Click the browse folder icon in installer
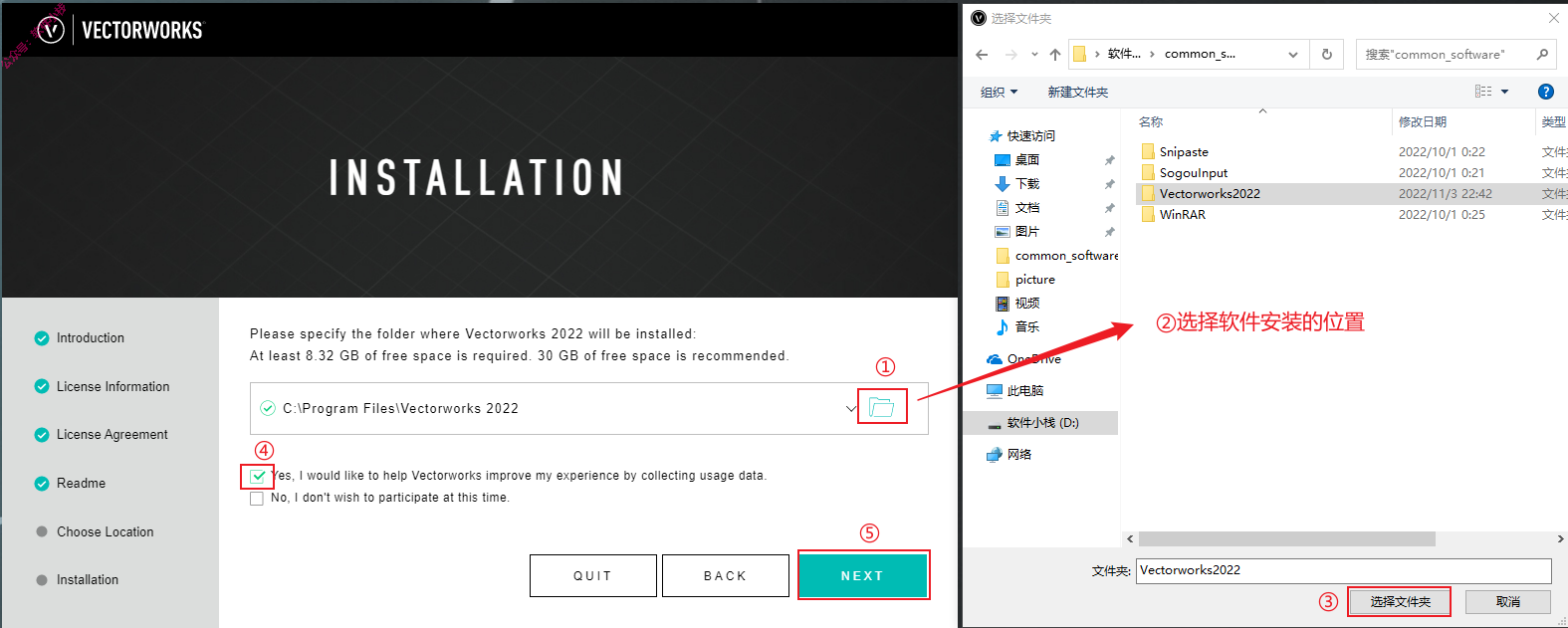 click(x=882, y=407)
